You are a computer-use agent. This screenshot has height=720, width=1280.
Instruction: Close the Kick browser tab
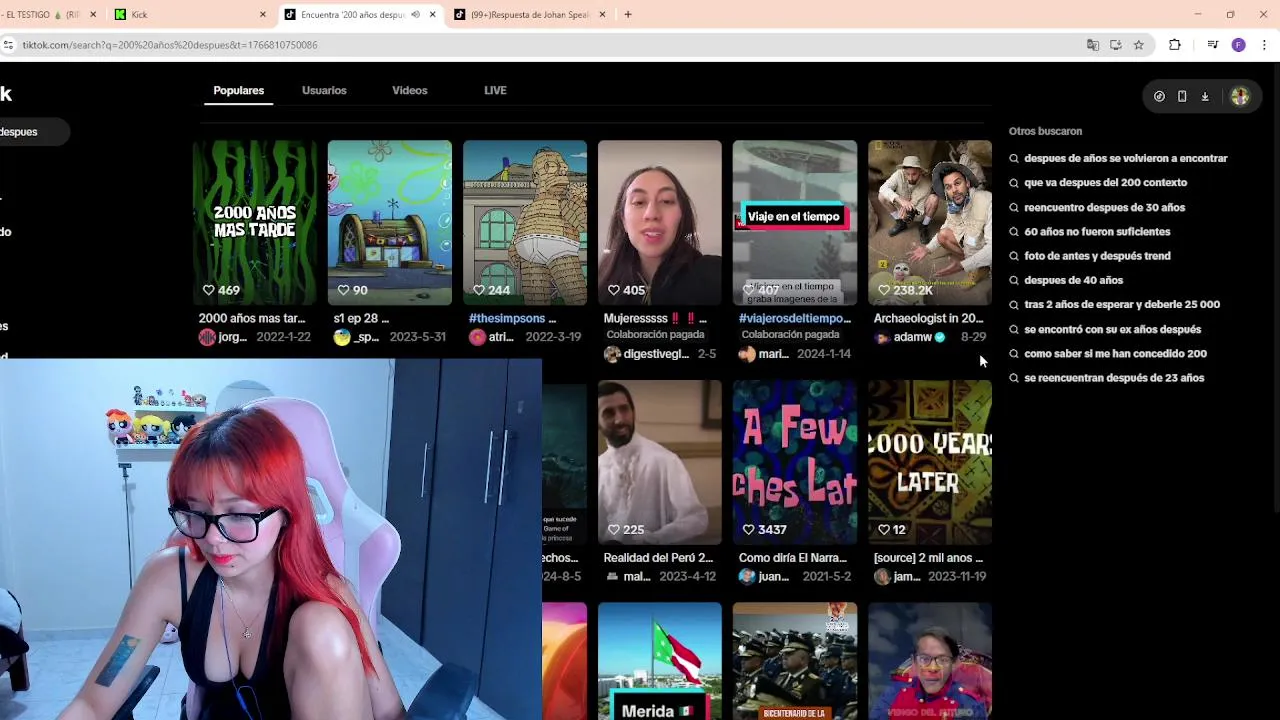coord(263,14)
